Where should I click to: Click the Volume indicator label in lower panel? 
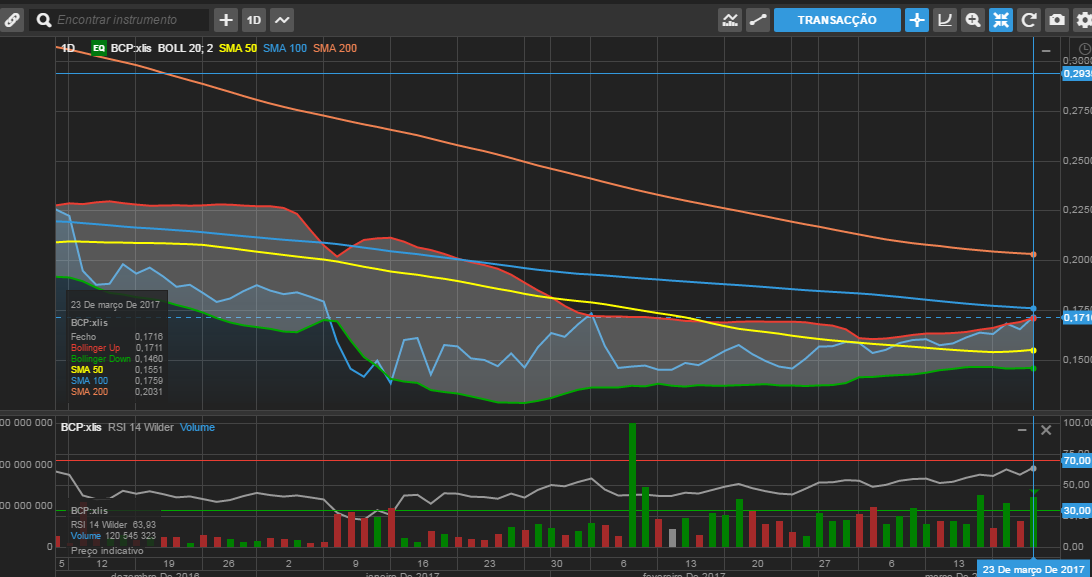197,427
